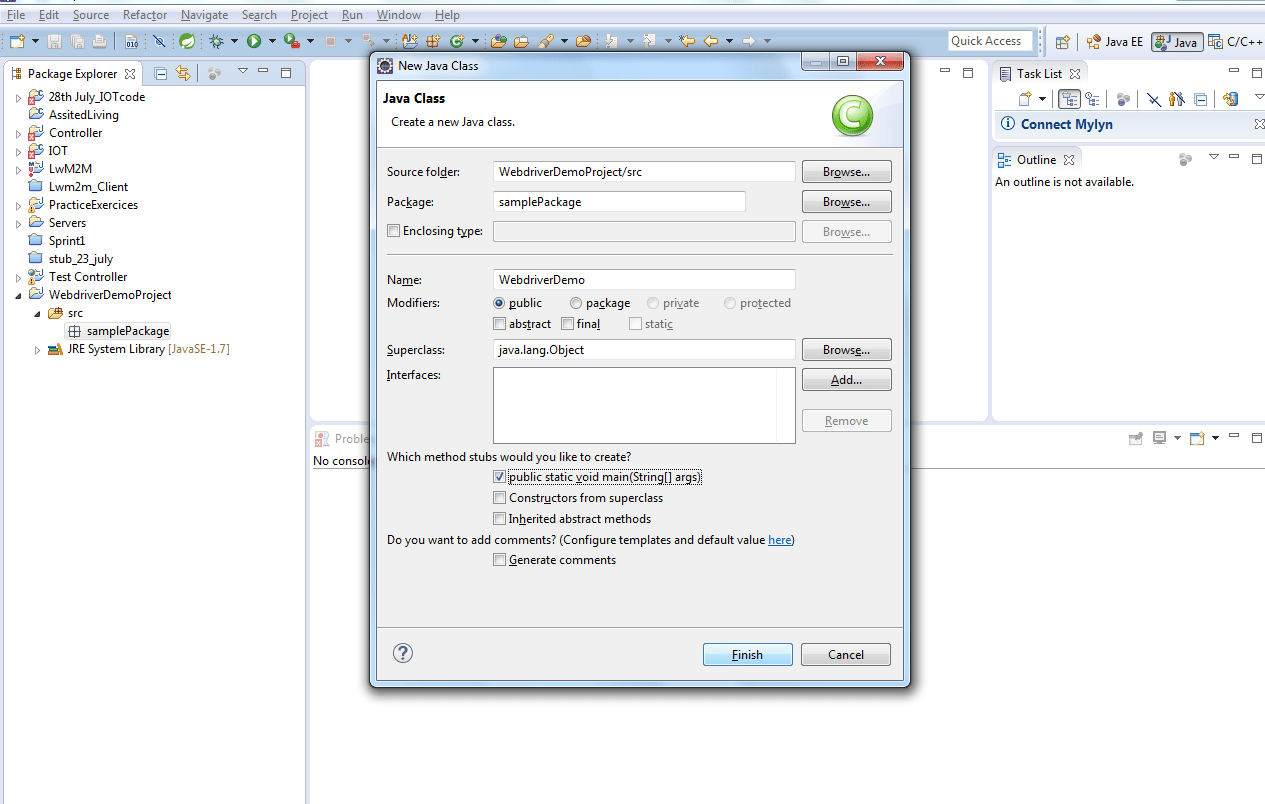Screen dimensions: 1265x804
Task: Select the package modifier radio button
Action: pos(576,303)
